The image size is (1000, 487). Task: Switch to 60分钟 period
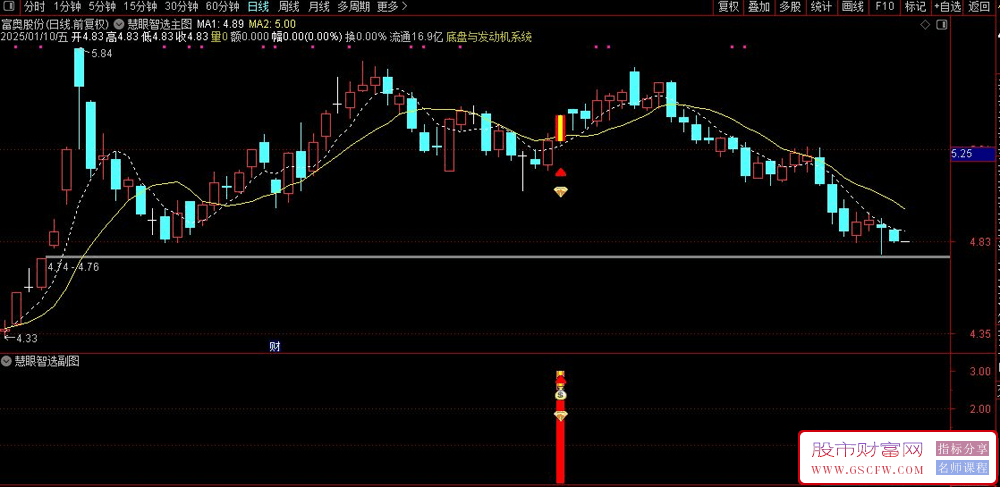click(222, 7)
